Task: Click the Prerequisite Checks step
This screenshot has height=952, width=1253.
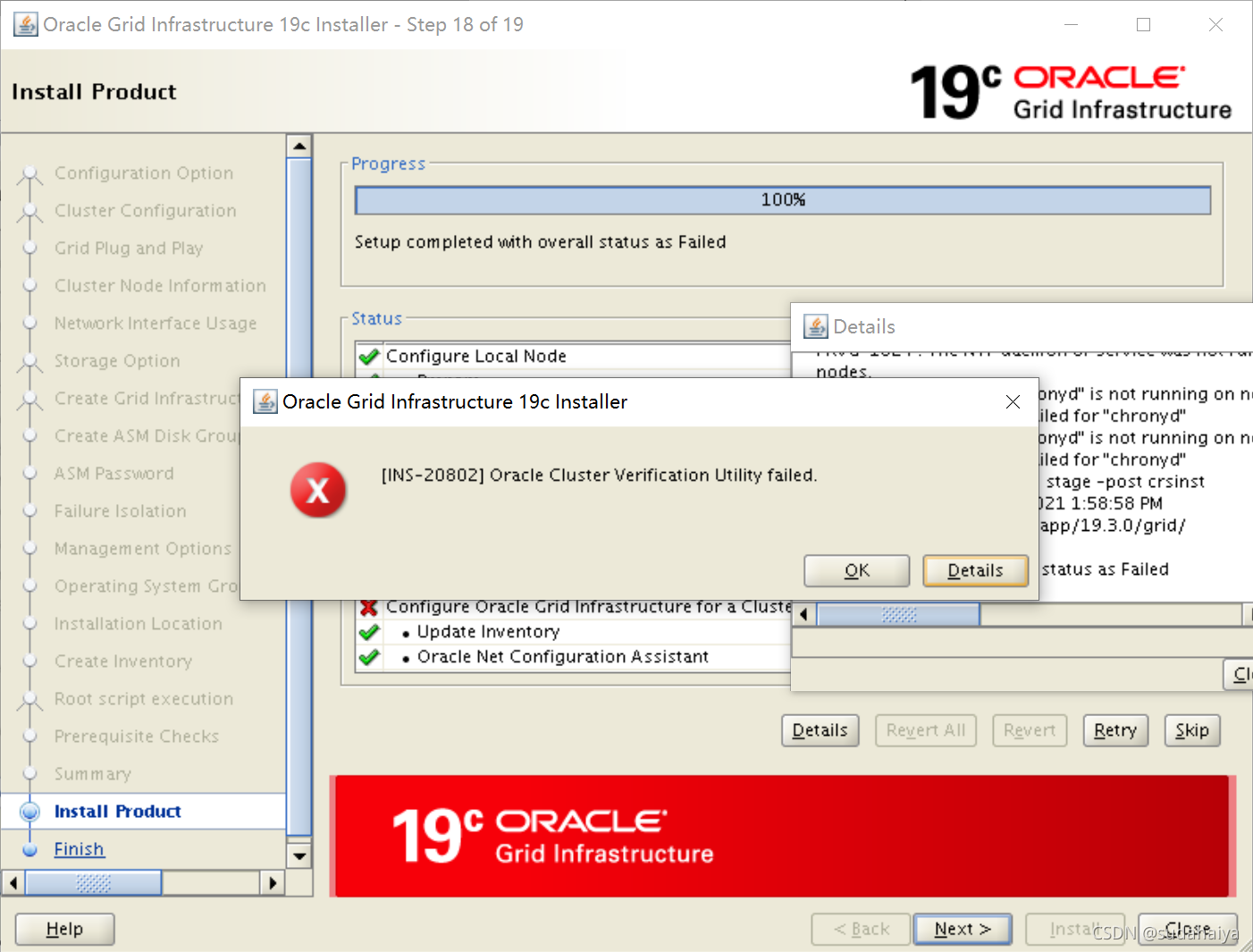Action: [136, 737]
